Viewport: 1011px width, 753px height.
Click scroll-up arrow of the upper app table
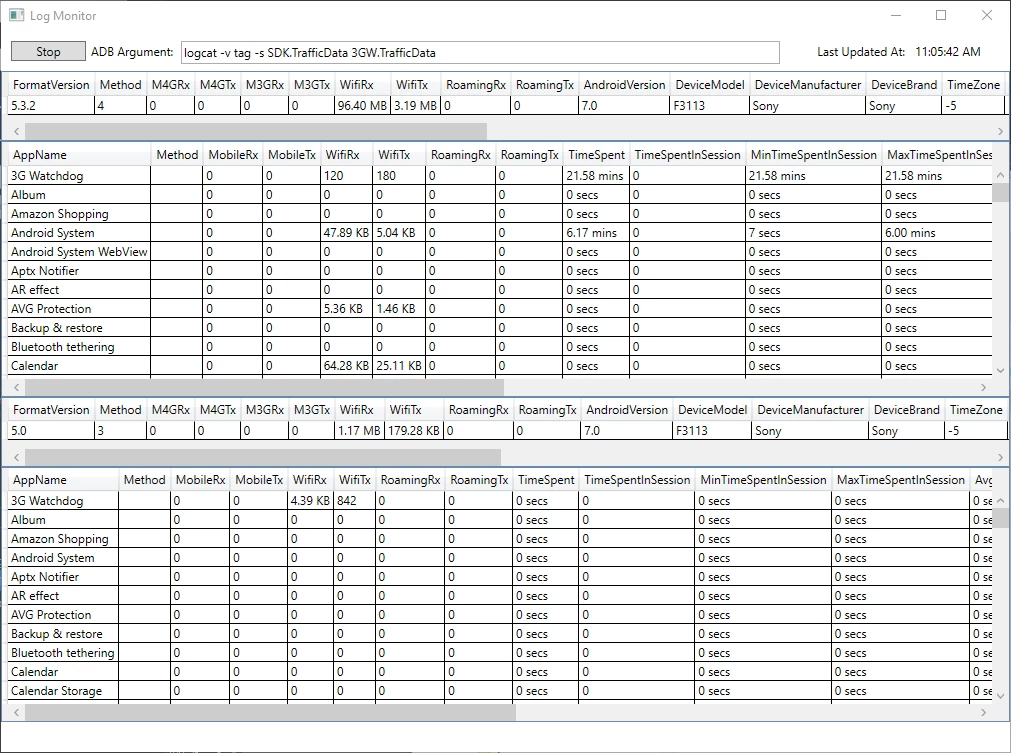pyautogui.click(x=1000, y=175)
